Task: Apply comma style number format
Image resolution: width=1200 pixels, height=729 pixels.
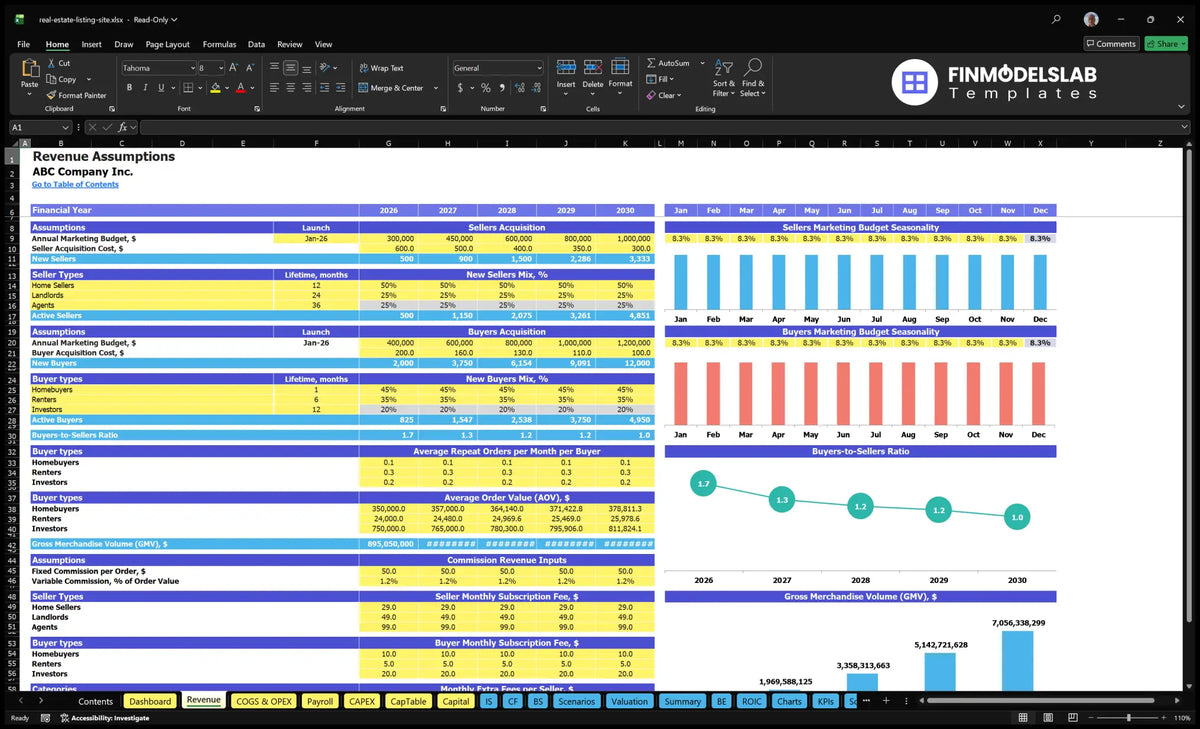Action: pyautogui.click(x=502, y=88)
